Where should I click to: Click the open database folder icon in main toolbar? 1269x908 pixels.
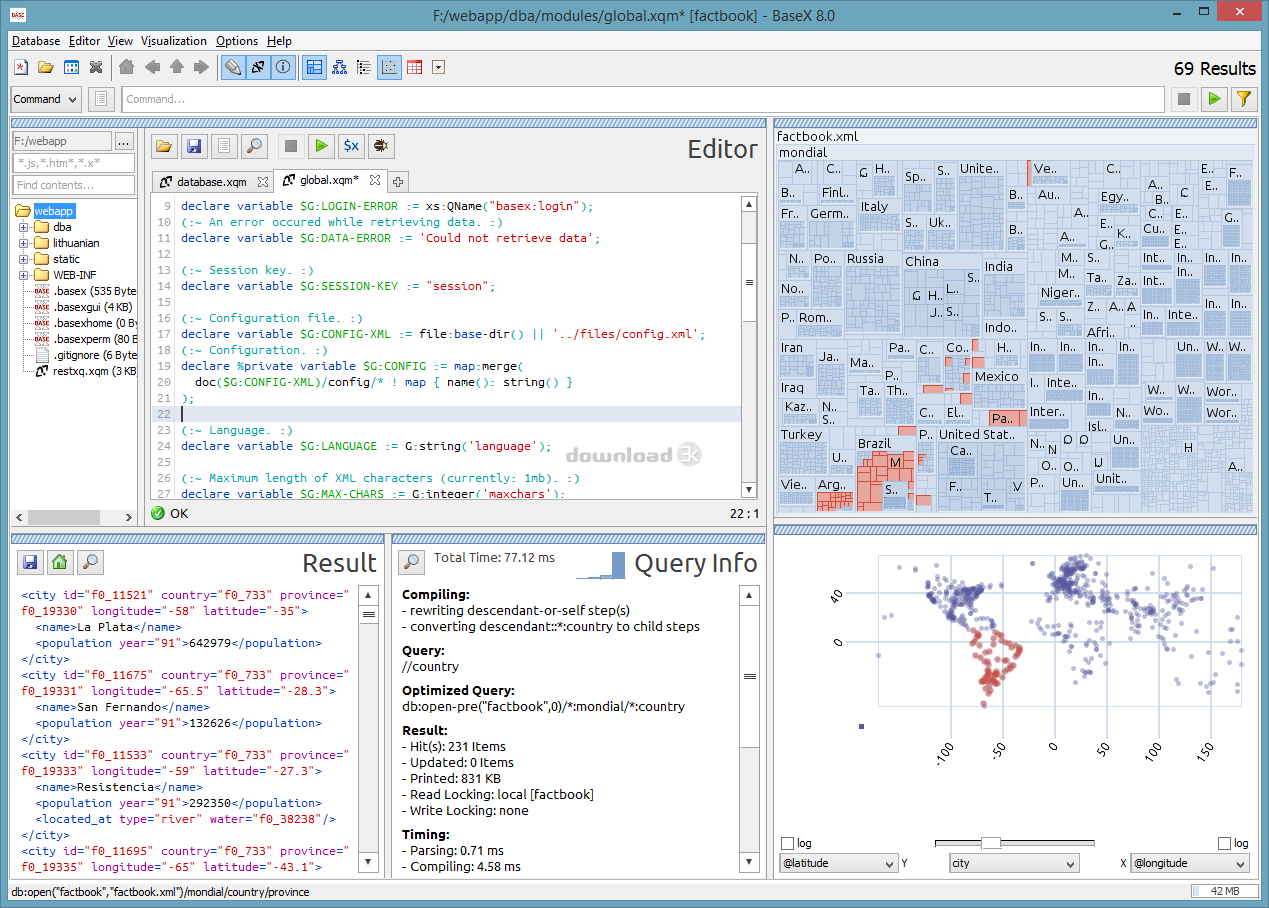(45, 68)
